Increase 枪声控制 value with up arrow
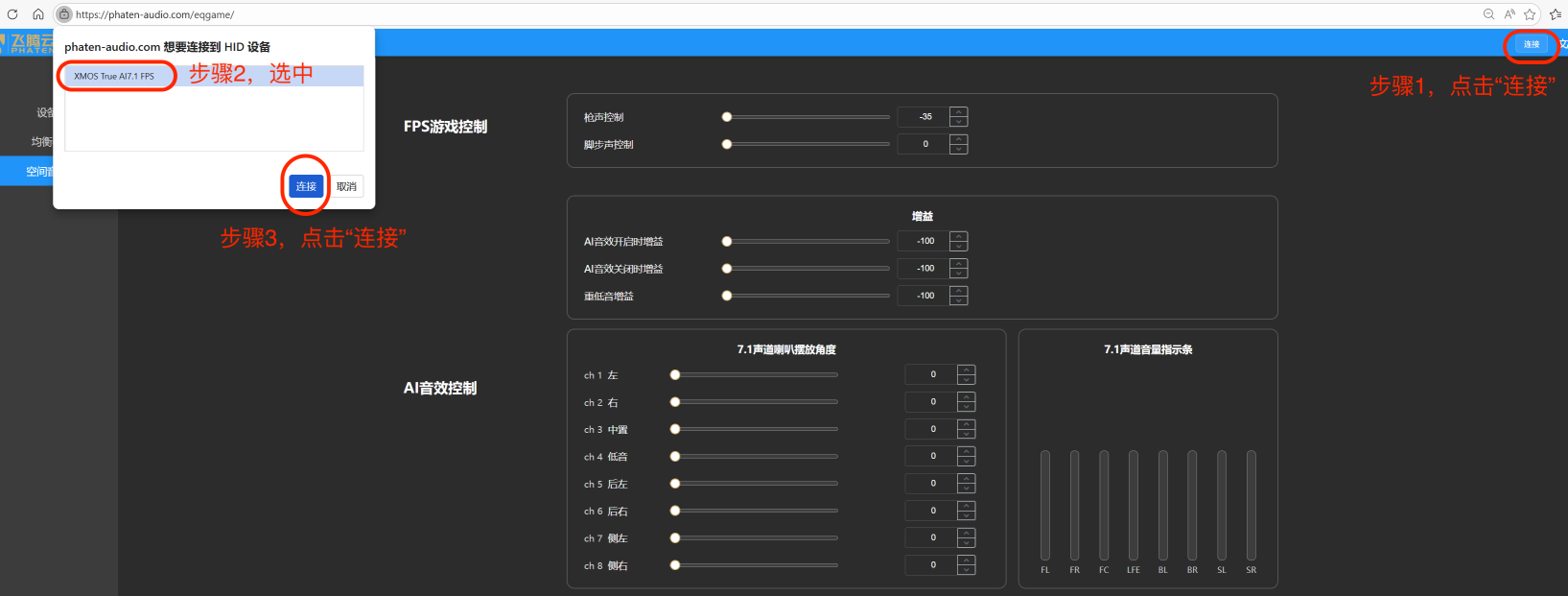Screen dimensions: 1568x596 (x=958, y=111)
